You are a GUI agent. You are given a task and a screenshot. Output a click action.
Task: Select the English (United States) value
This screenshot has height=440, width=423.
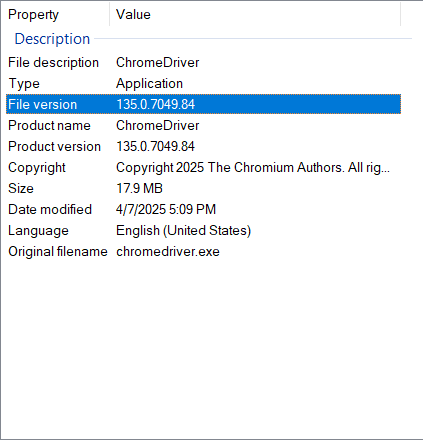click(x=183, y=231)
